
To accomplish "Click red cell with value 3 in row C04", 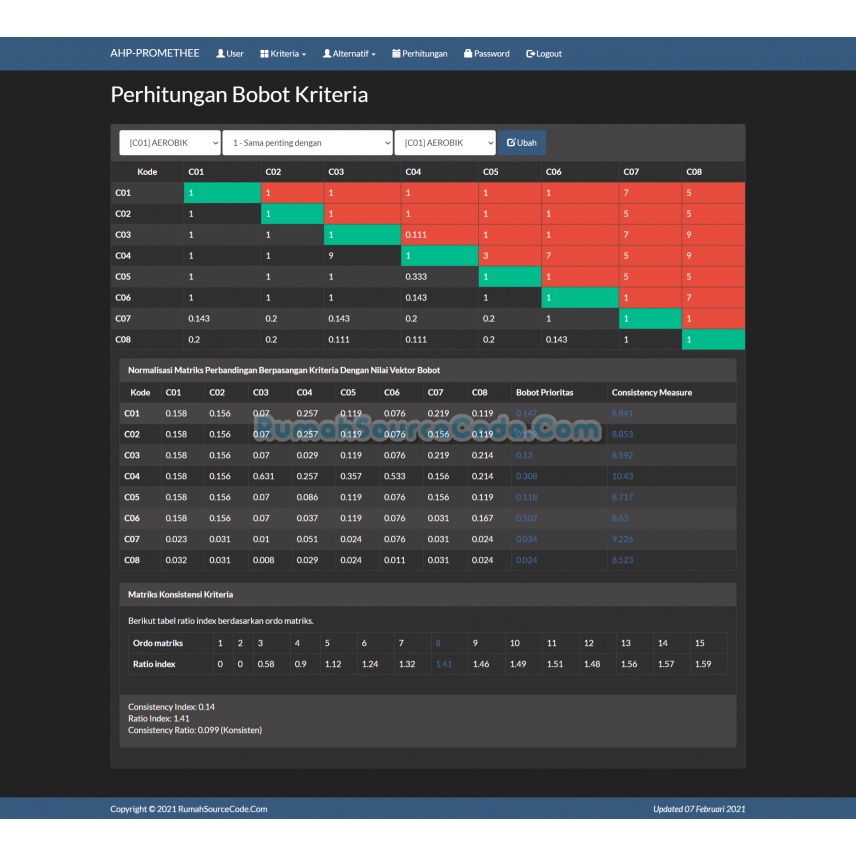I will 510,256.
